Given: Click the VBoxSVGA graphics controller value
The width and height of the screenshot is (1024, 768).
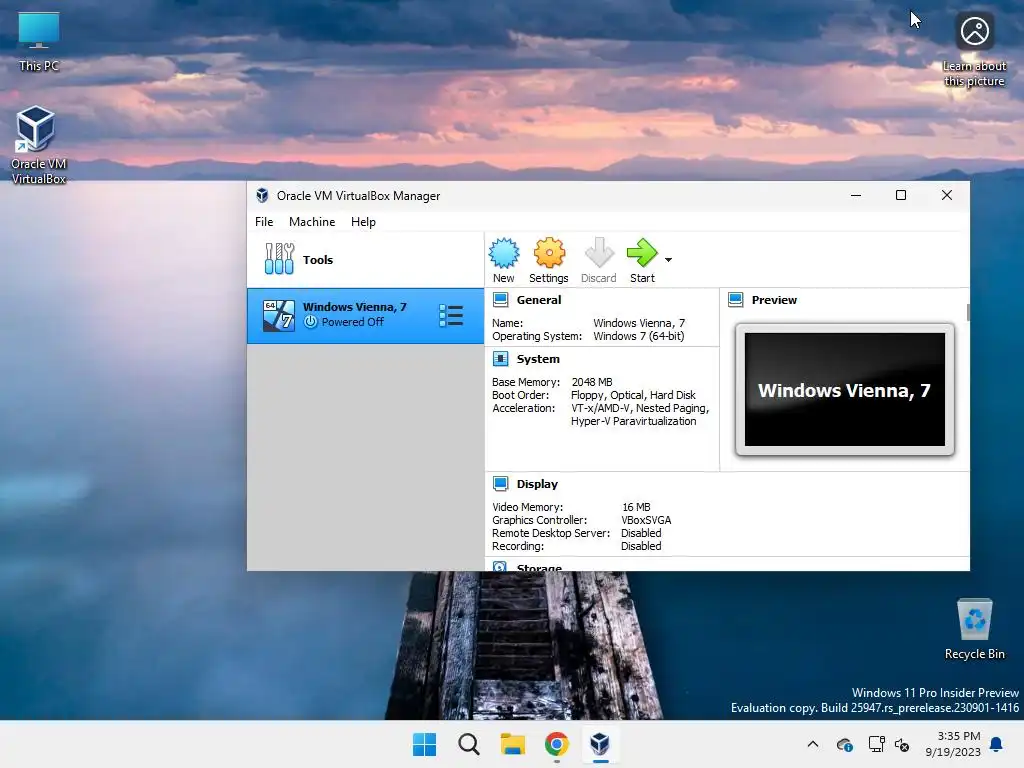Looking at the screenshot, I should click(646, 520).
